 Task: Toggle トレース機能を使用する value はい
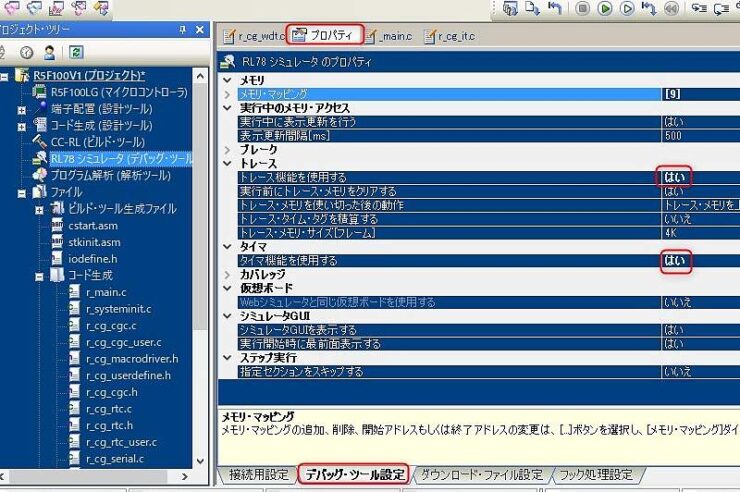coord(675,177)
